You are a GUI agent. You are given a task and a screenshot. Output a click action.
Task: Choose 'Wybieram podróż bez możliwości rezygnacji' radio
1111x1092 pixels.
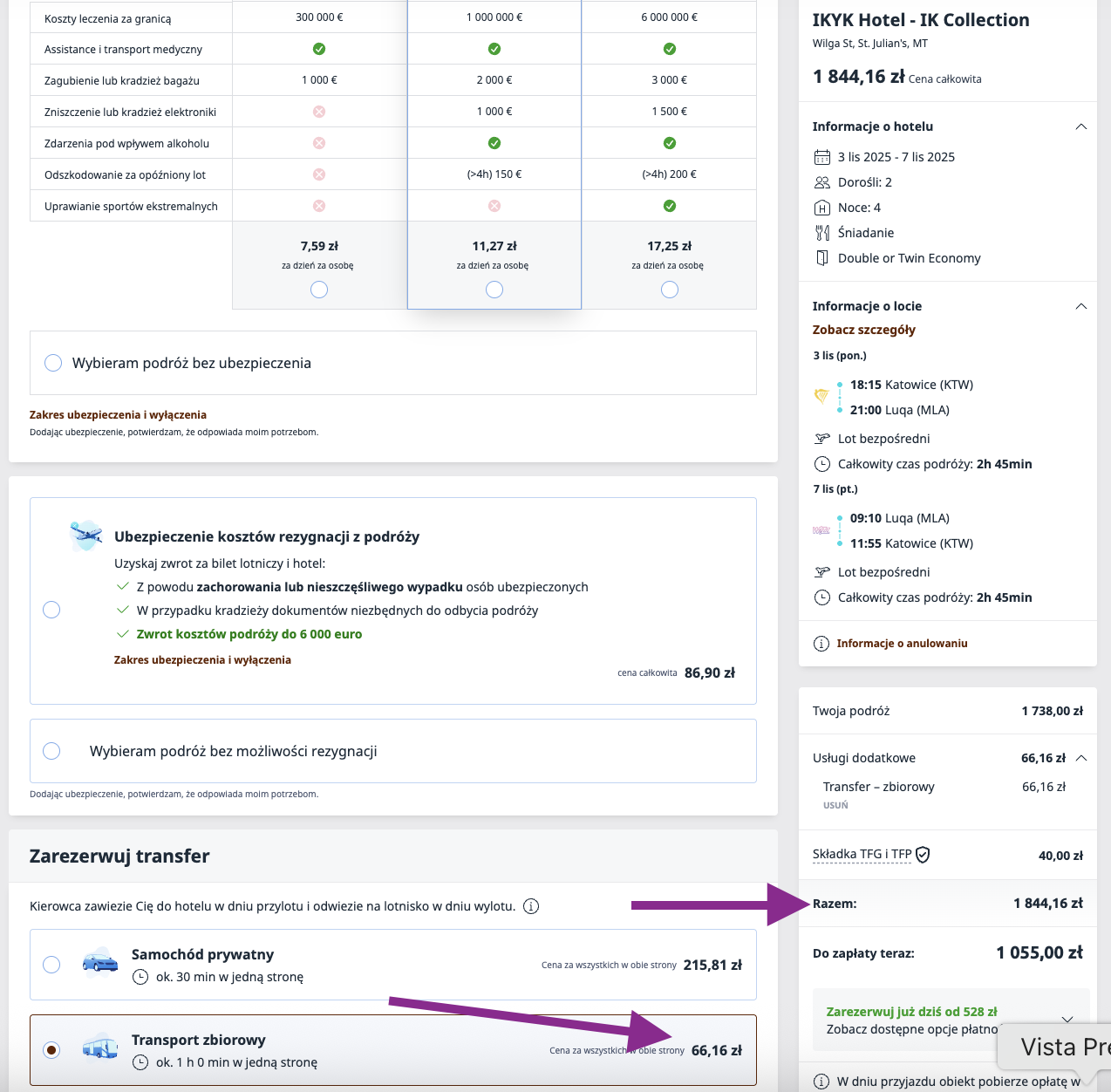51,751
